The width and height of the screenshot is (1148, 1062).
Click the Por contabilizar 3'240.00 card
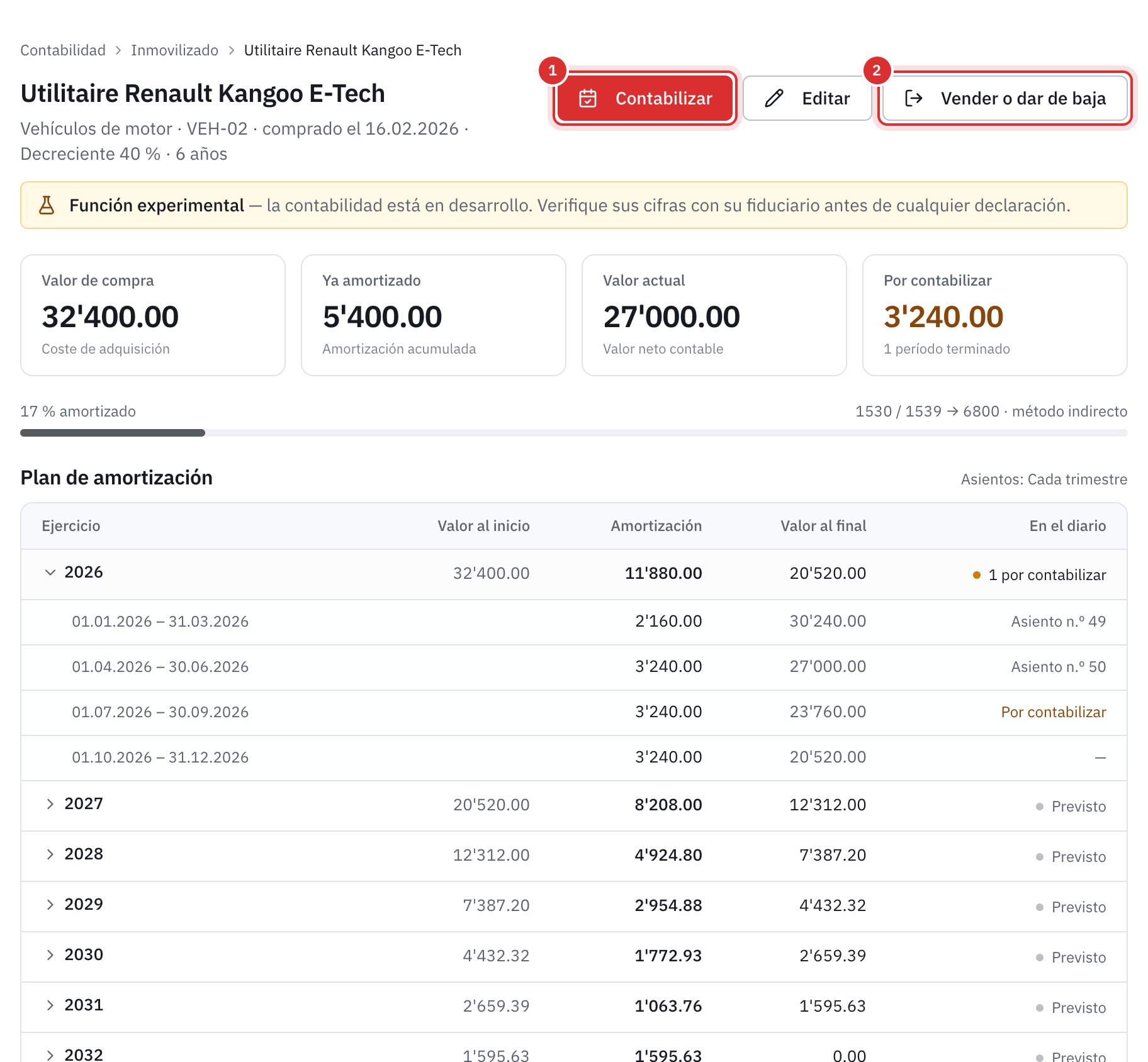[995, 315]
